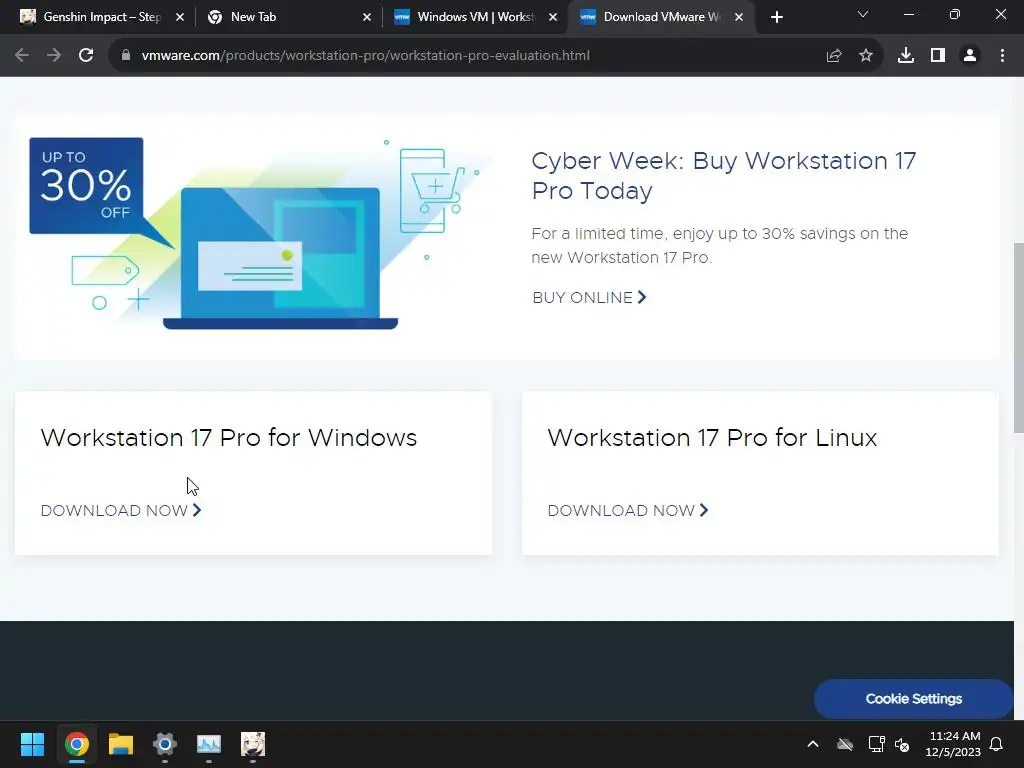Download Workstation 17 Pro for Linux
Viewport: 1024px width, 768px height.
(628, 511)
